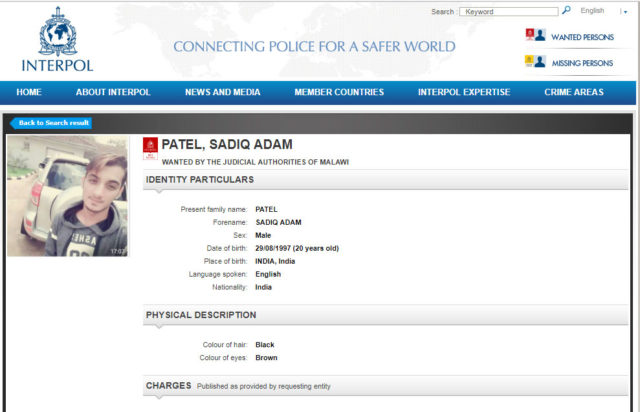Click the 'Date of birth:' label

[x=227, y=248]
